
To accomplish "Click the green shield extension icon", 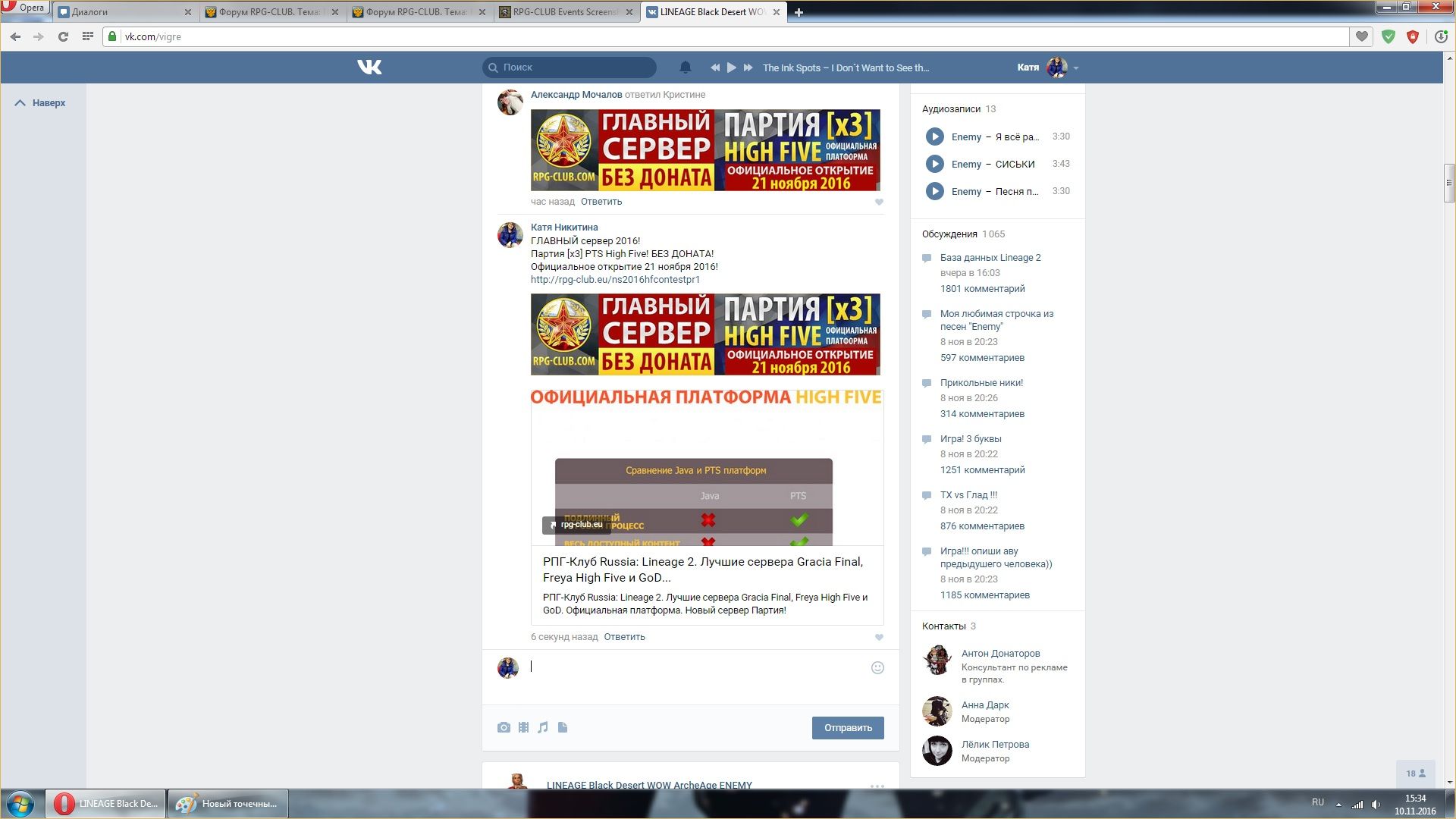I will (1389, 36).
